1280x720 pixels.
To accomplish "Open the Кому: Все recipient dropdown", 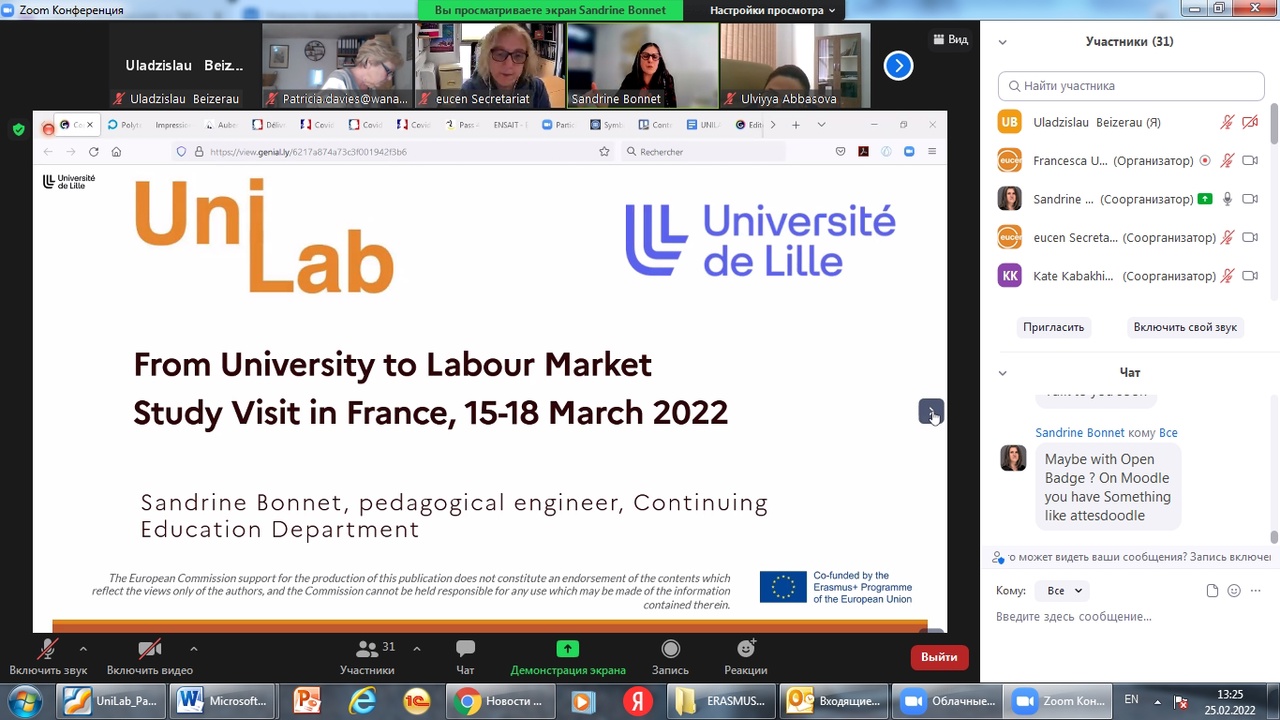I will point(1064,591).
